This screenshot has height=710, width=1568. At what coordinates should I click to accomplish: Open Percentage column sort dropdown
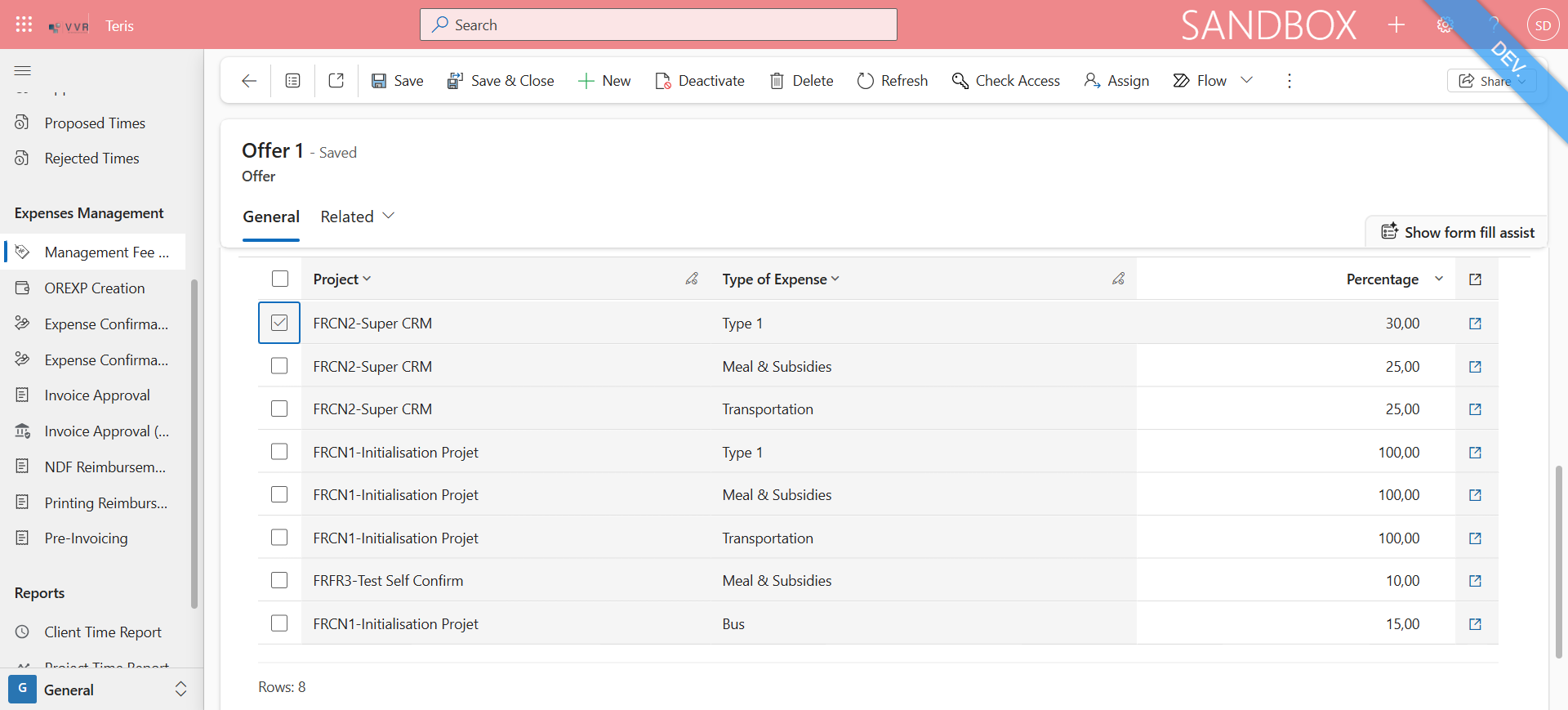click(1439, 279)
